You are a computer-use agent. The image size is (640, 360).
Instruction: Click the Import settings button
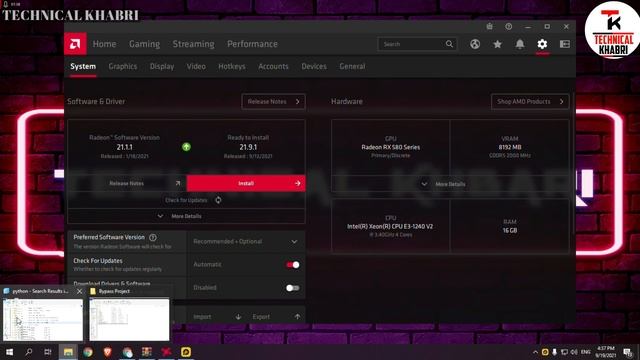pos(217,317)
